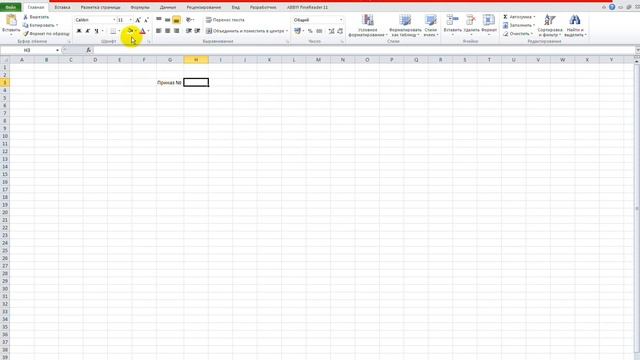Switch to the Review (Рецензирование) tab
640x360 pixels.
(204, 7)
